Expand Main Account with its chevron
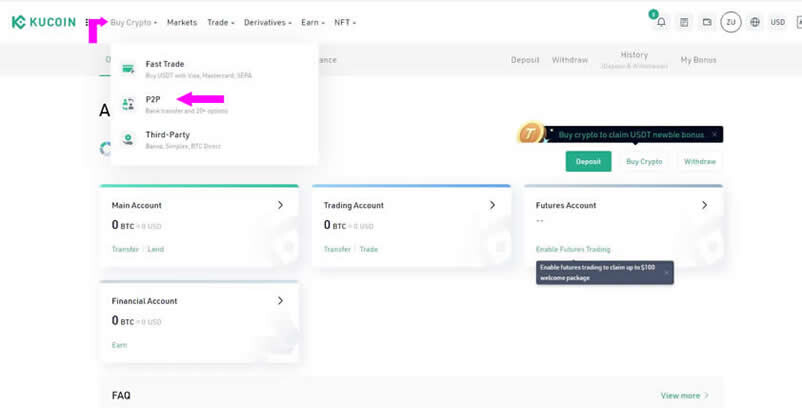 280,205
